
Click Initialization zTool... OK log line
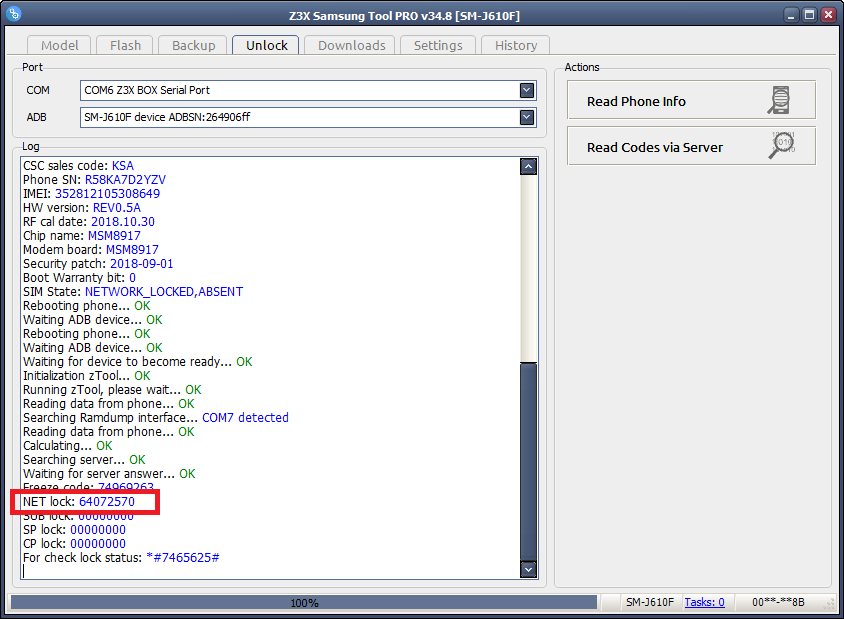(87, 376)
